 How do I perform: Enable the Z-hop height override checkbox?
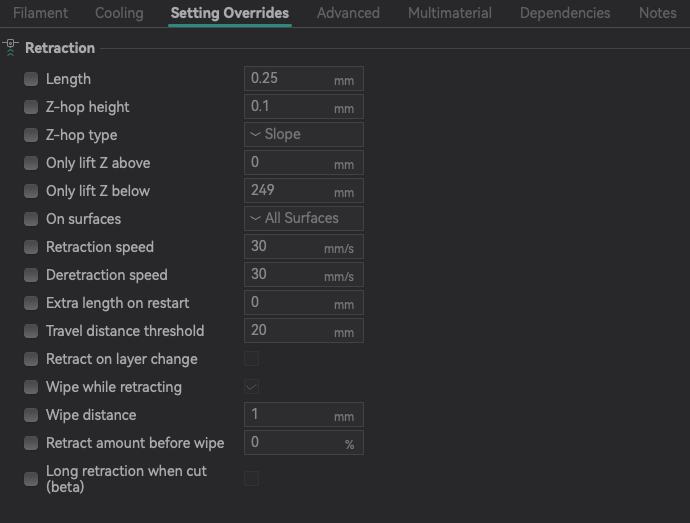click(x=31, y=107)
